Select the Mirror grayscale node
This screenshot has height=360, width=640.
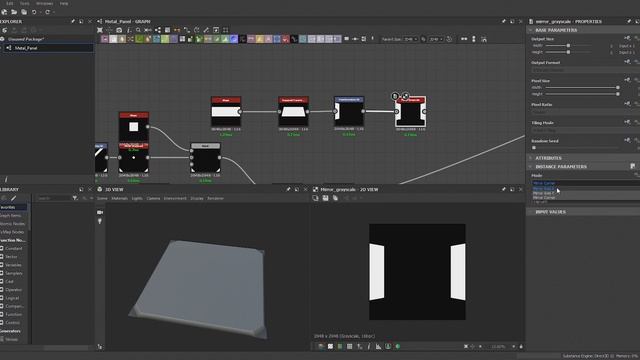click(x=410, y=112)
